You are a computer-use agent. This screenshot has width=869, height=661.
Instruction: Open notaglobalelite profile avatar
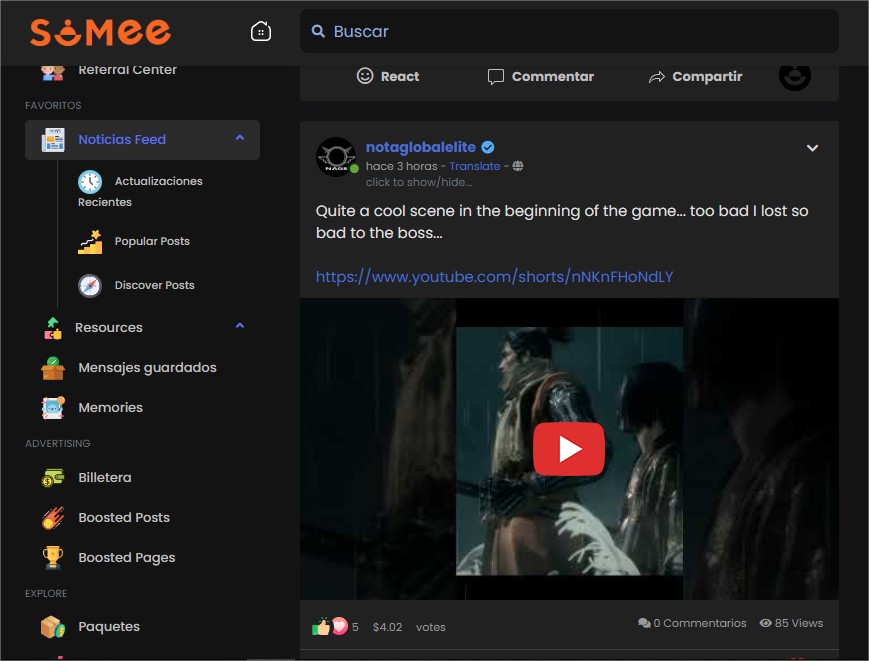click(x=336, y=157)
